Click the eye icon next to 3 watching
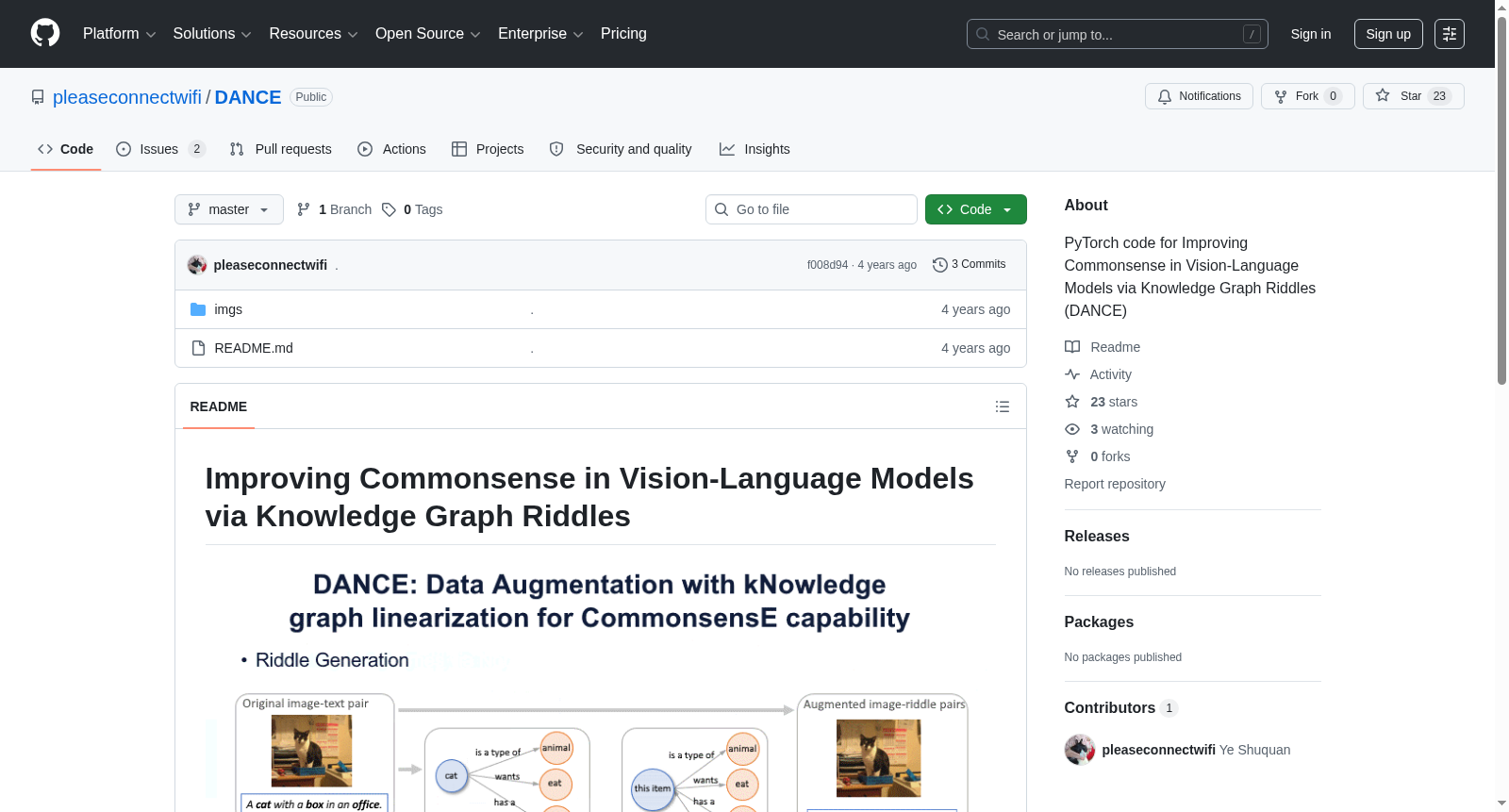This screenshot has width=1509, height=812. coord(1072,429)
